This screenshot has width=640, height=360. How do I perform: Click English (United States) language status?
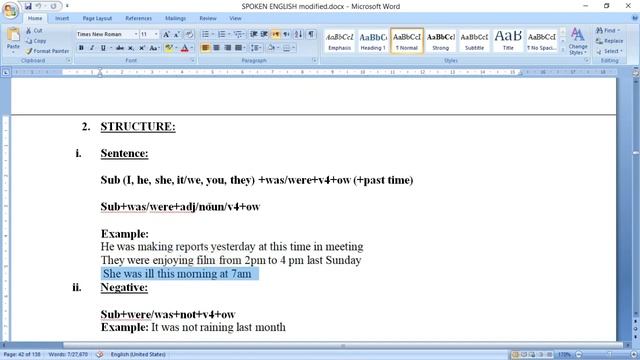tap(138, 354)
